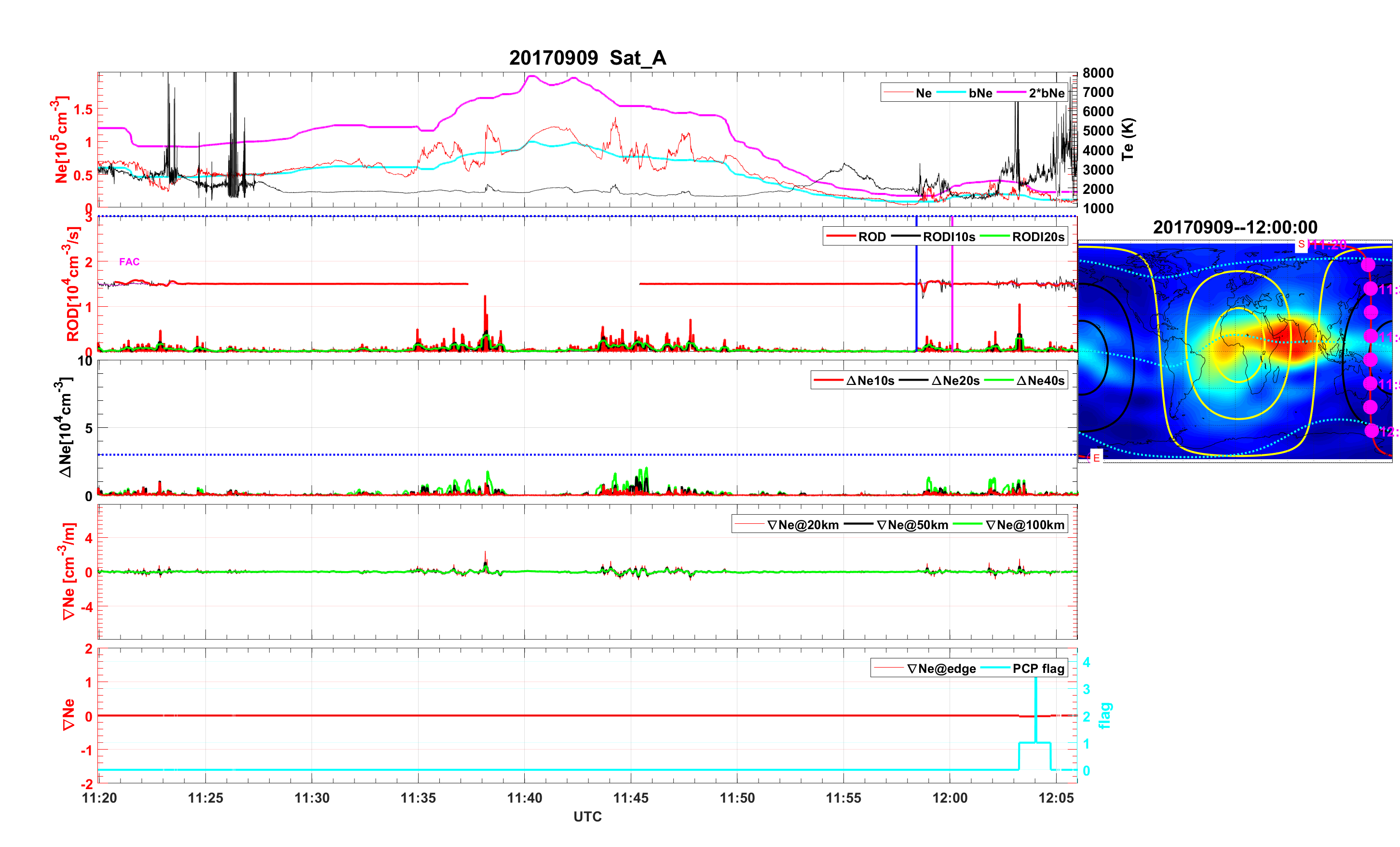The image size is (1400, 847).
Task: Click the ΔNe10s legend entry
Action: pos(870,381)
